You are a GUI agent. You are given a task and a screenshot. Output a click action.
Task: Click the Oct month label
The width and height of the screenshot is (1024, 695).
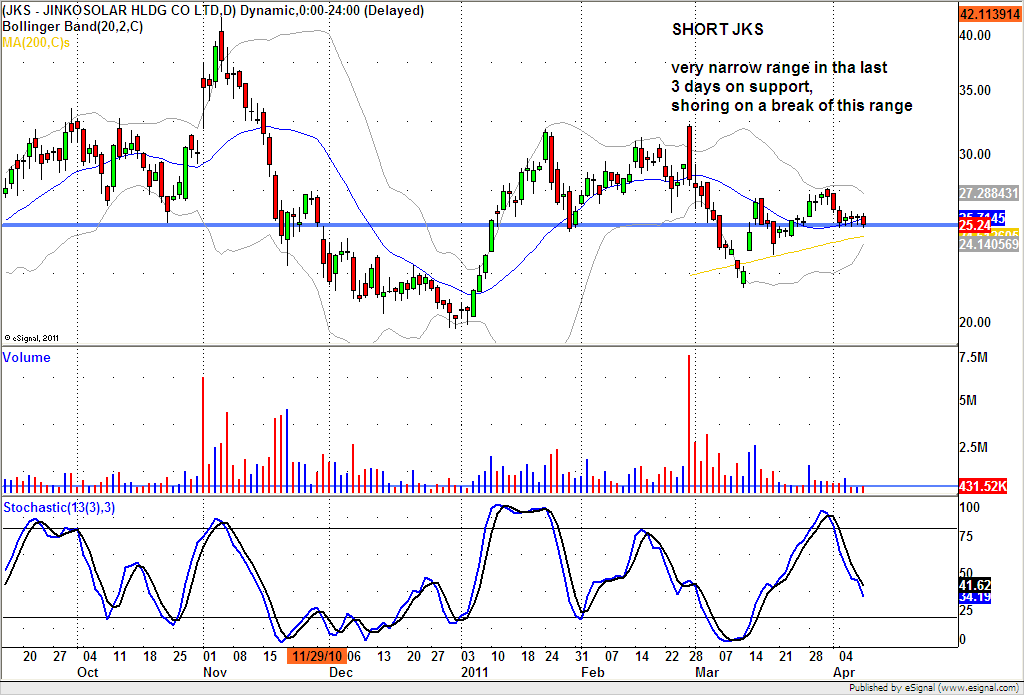pyautogui.click(x=87, y=673)
